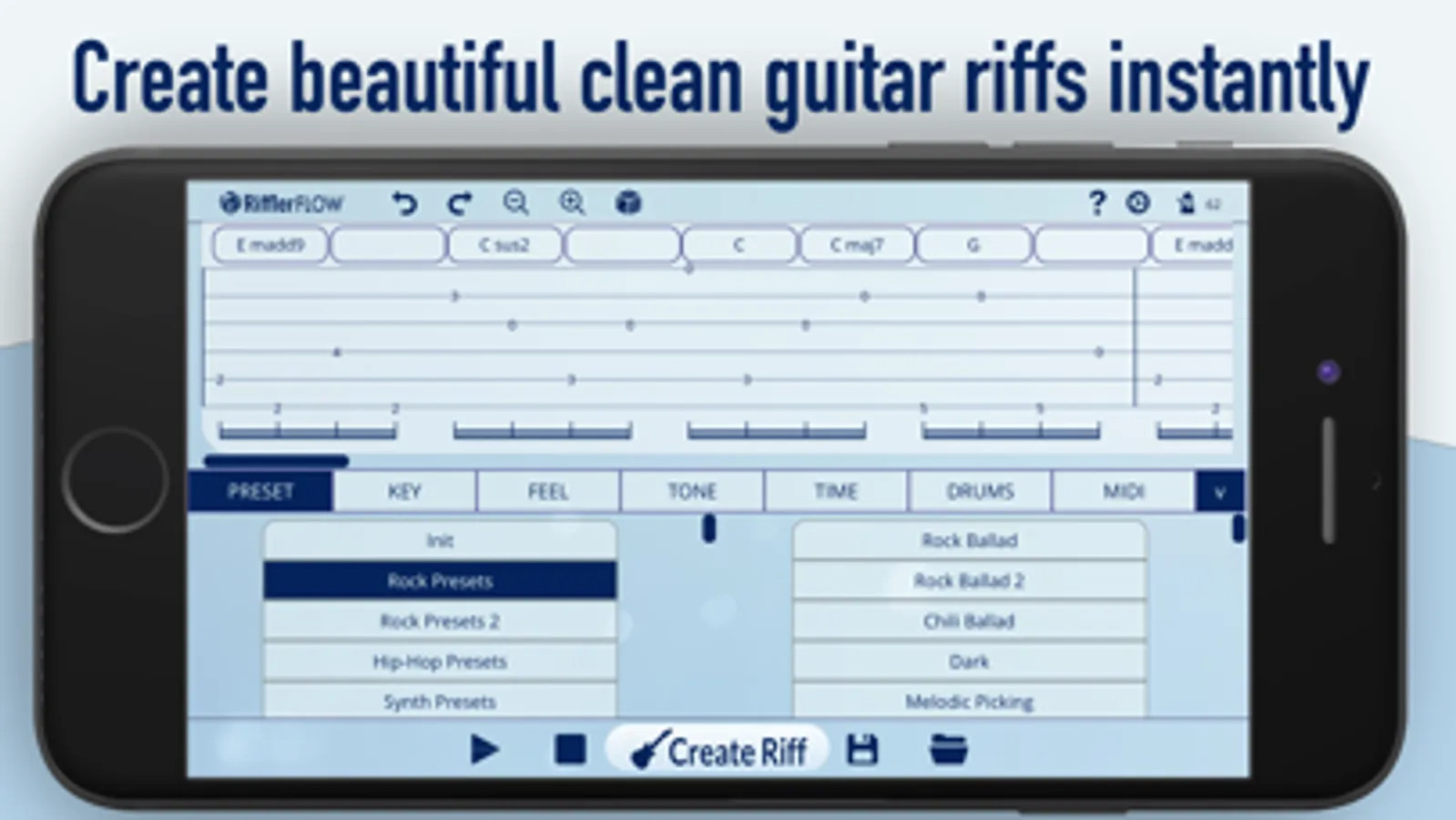Click the preset list scrollbar handle at right
The height and width of the screenshot is (820, 1456).
click(x=1238, y=528)
